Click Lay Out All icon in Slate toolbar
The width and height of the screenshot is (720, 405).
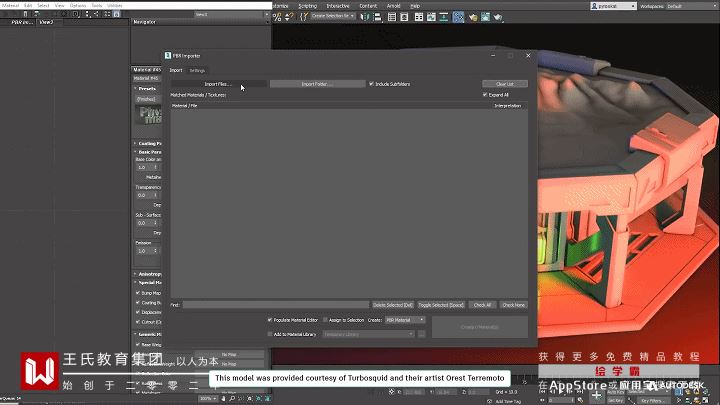pos(88,14)
